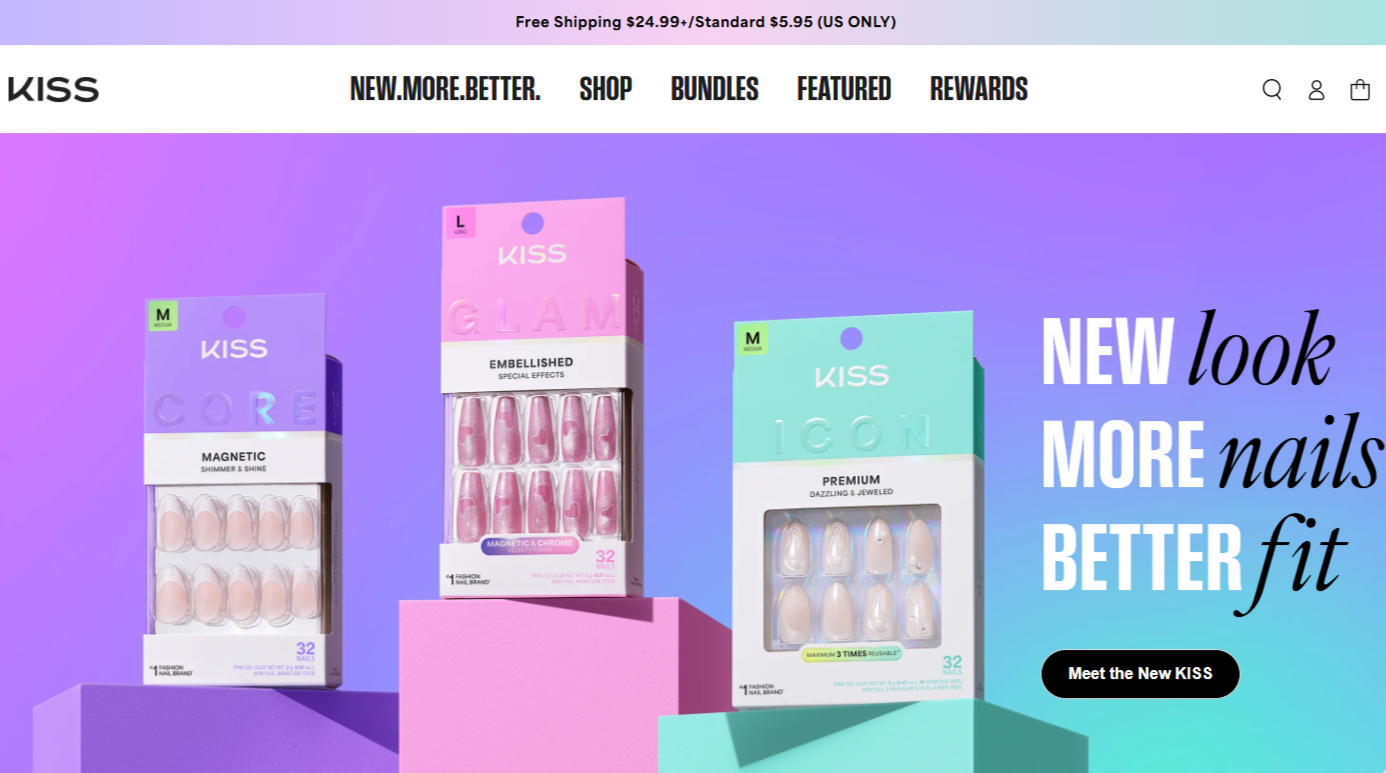Click the MORE nails headline text

(1212, 452)
